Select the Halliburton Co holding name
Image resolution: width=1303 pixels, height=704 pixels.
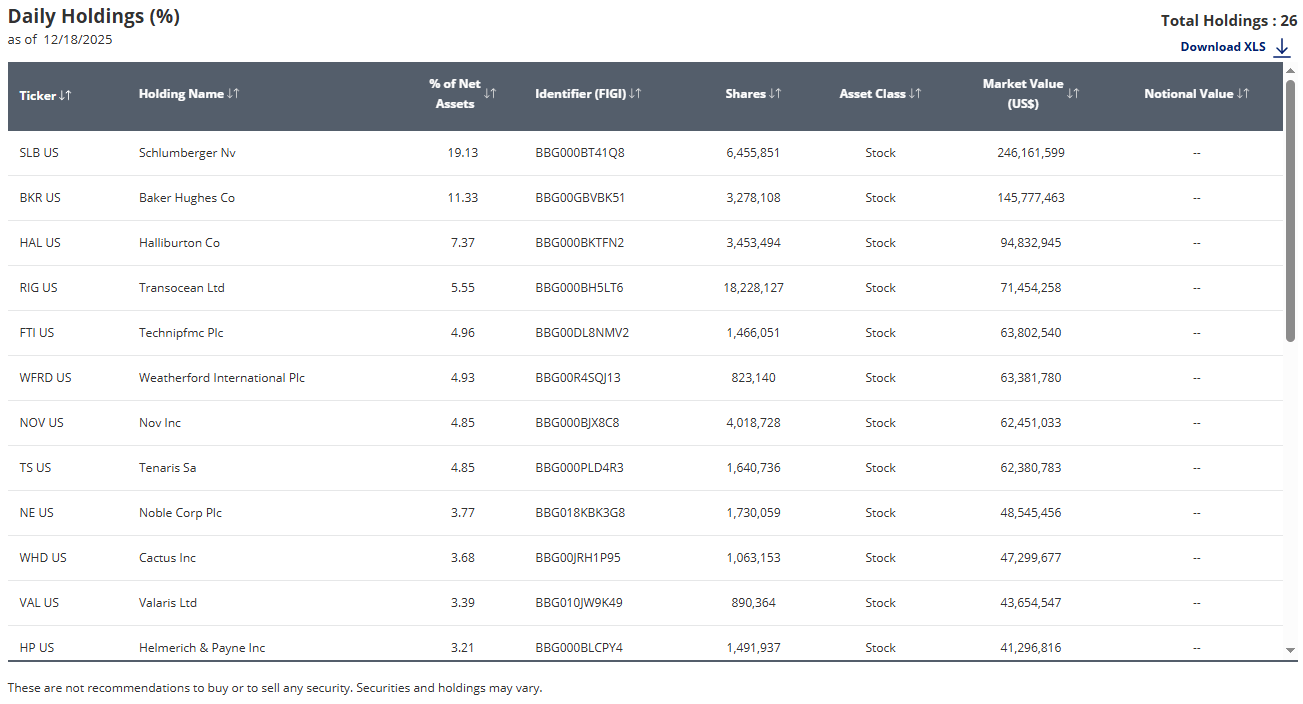(179, 243)
